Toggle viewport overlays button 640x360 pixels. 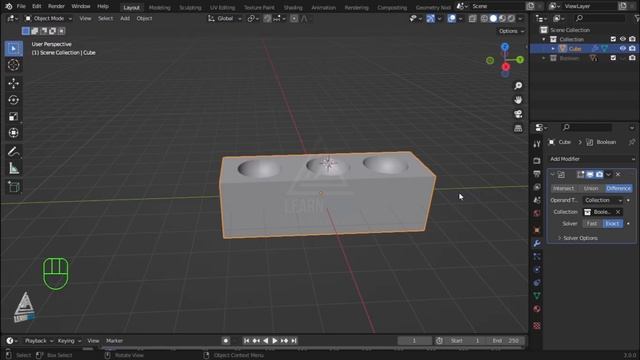click(x=451, y=19)
